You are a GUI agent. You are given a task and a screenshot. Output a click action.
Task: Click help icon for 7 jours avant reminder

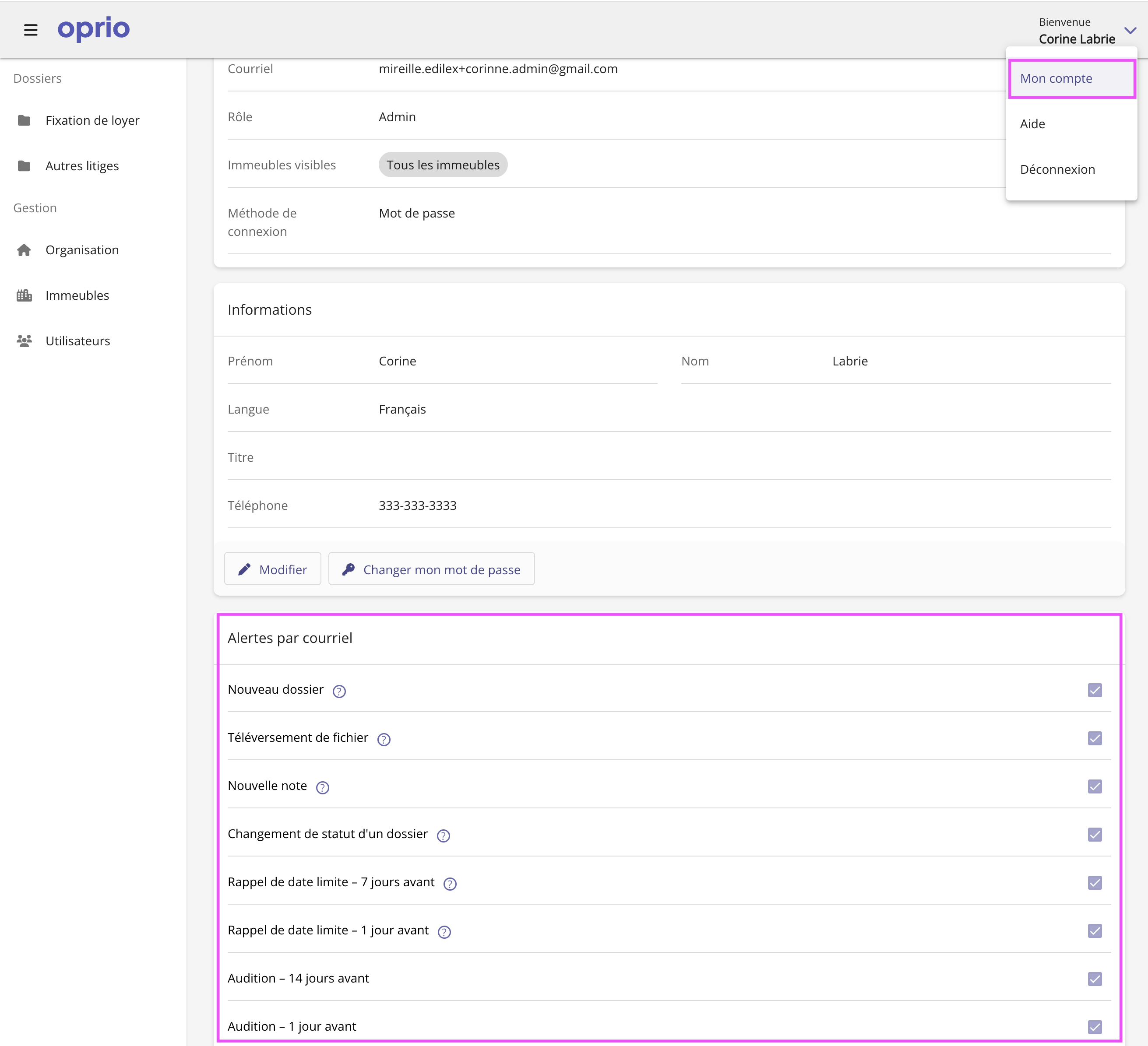click(x=450, y=884)
